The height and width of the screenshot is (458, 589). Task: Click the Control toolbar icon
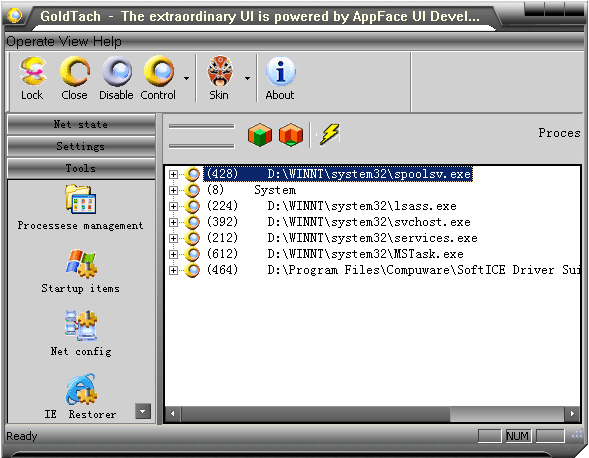[x=159, y=71]
